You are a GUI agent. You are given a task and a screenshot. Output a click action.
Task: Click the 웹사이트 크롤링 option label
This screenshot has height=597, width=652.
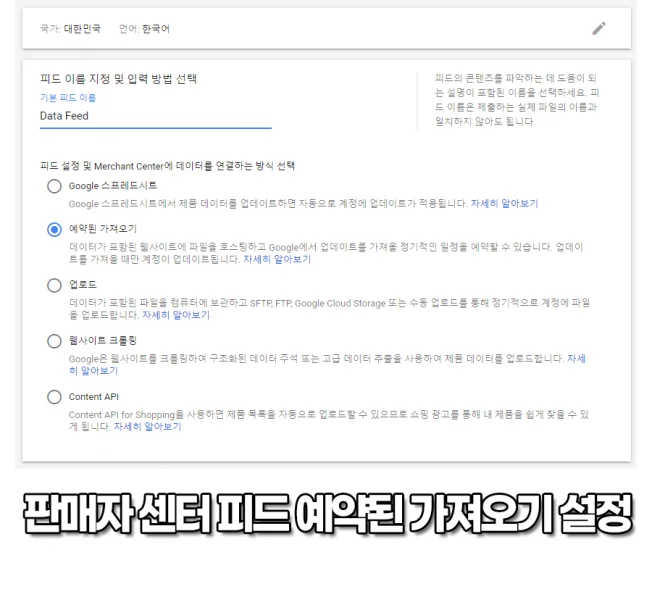point(103,340)
